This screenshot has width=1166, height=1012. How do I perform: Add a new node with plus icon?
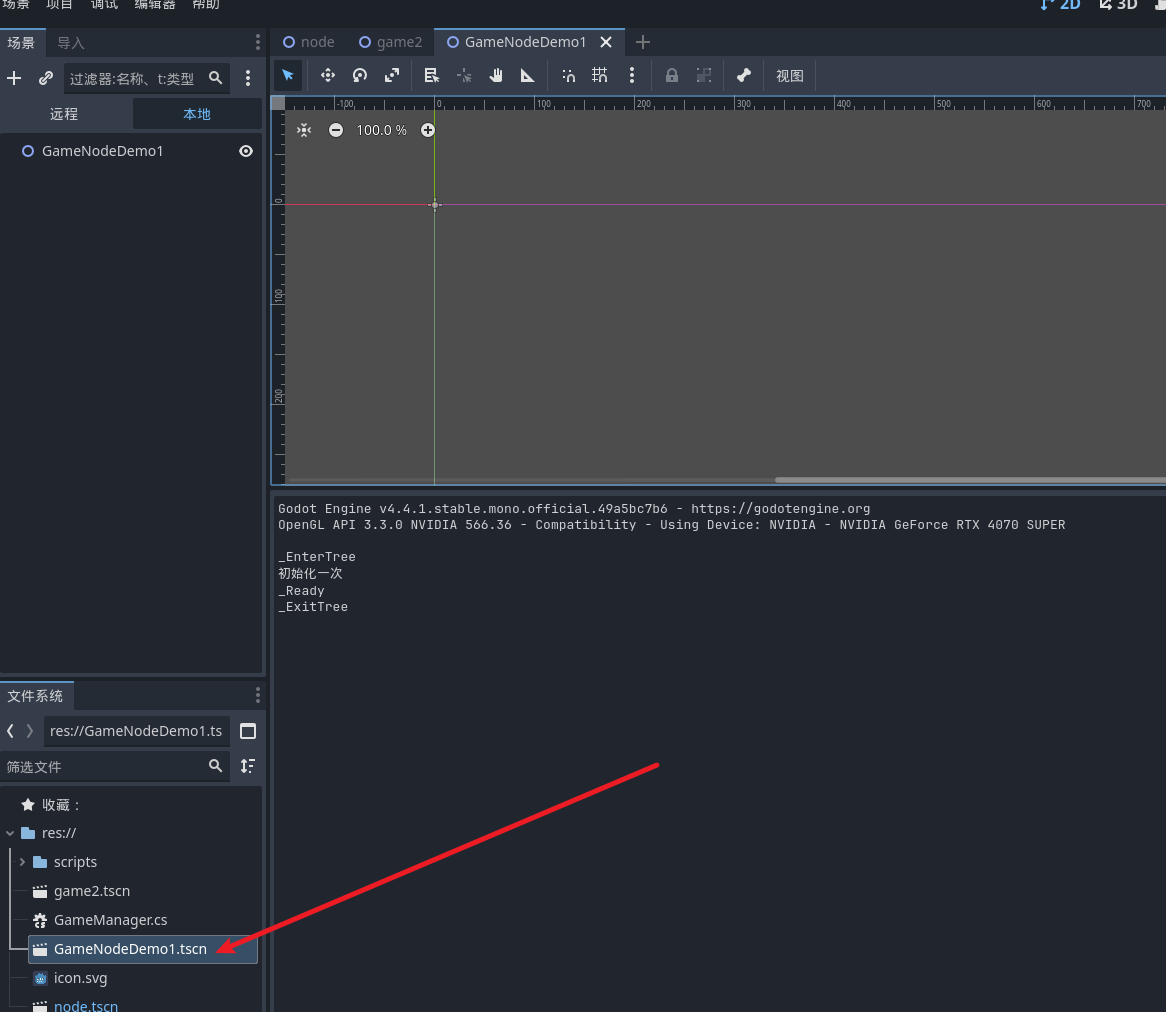coord(14,78)
